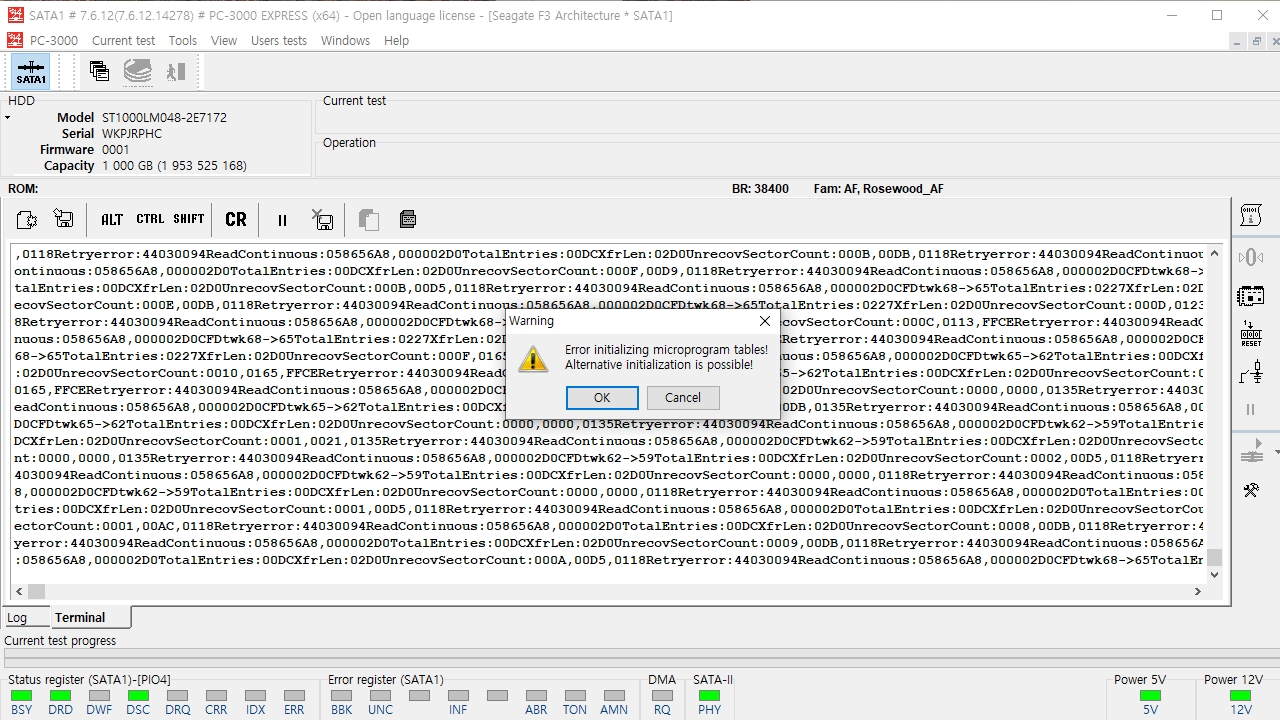Click the terminal settings page-with-gear icon
Viewport: 1280px width, 720px height.
27,220
